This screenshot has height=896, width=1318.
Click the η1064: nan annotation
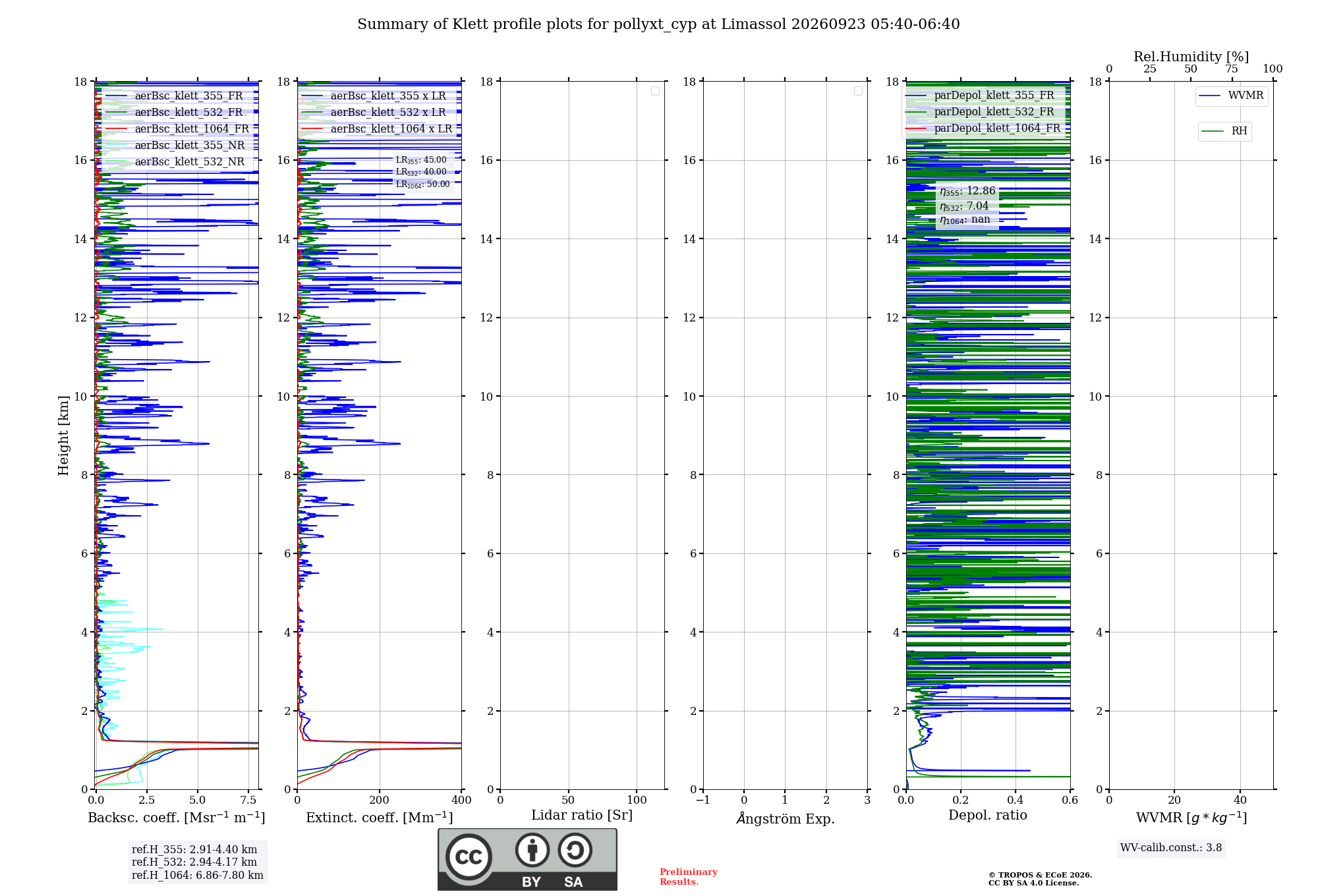(x=965, y=220)
